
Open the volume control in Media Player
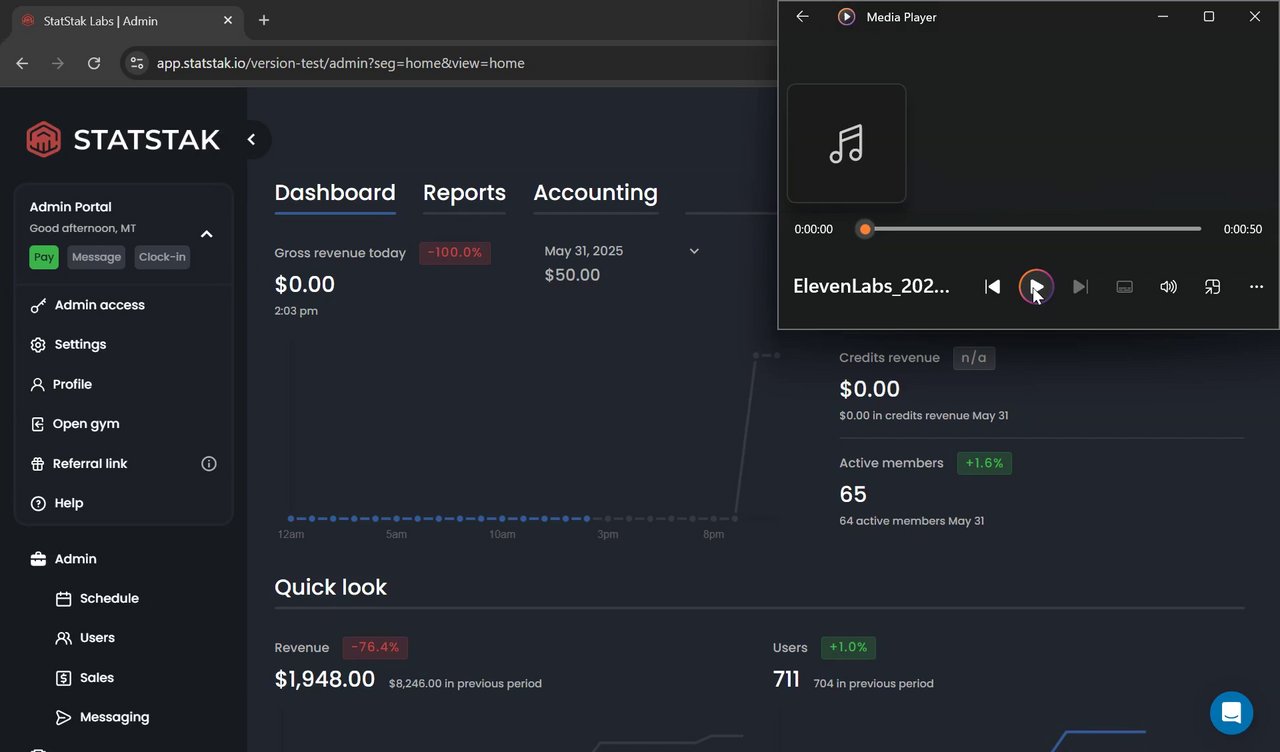tap(1168, 287)
